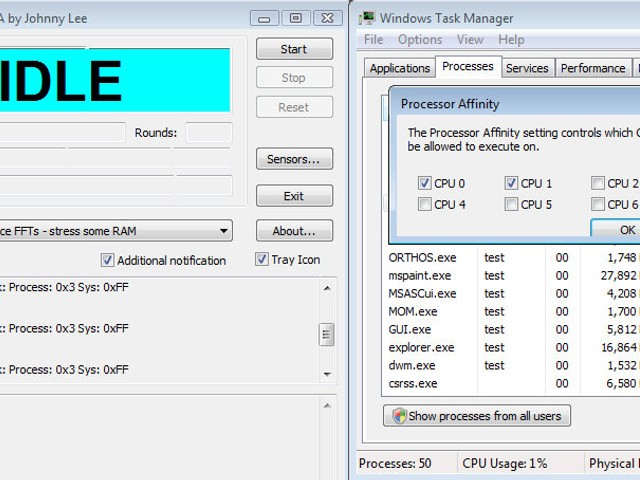Select mspaint.exe process row

point(512,276)
